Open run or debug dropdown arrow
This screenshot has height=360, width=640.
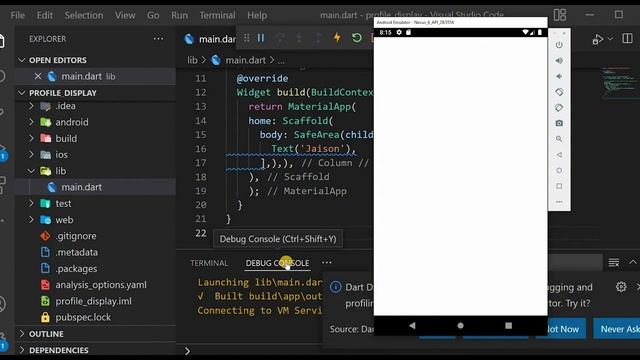coord(610,39)
